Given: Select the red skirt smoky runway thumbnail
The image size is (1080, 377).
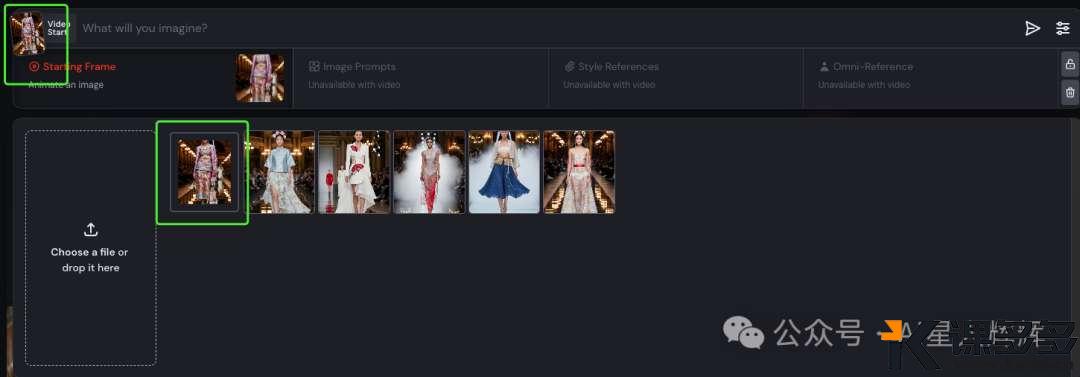Looking at the screenshot, I should click(x=429, y=172).
